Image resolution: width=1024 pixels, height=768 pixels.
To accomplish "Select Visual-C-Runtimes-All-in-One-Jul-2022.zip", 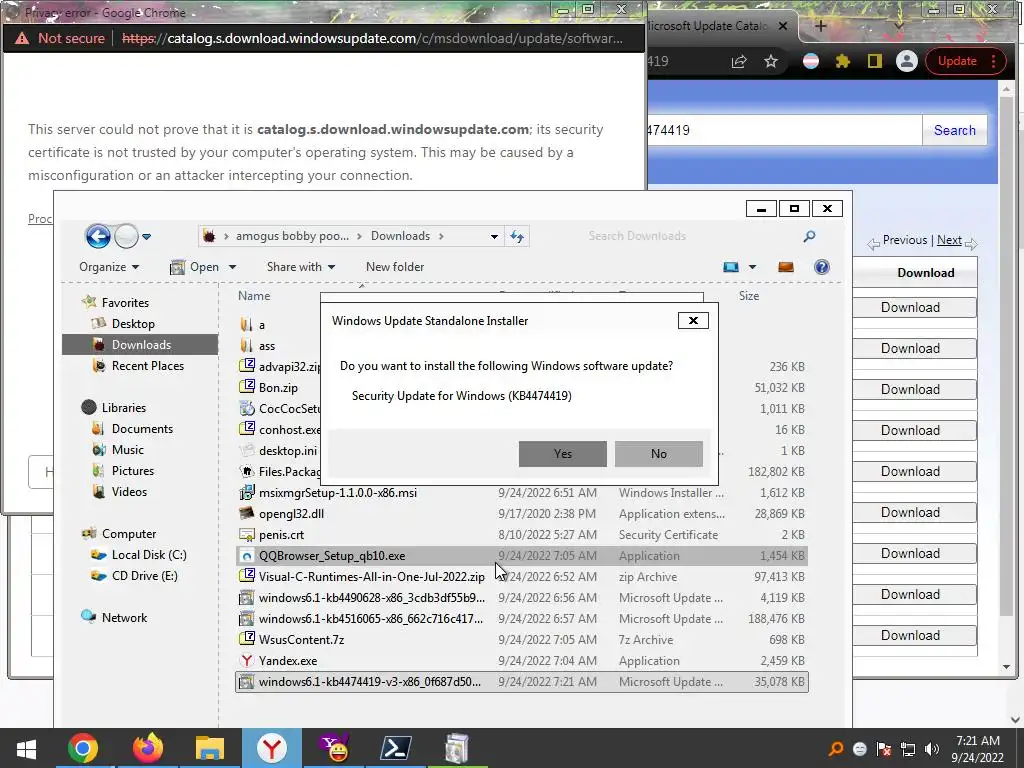I will 372,577.
